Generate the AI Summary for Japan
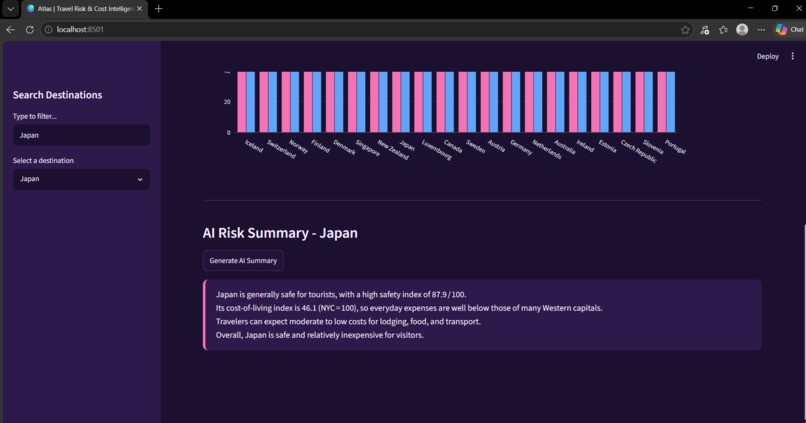This screenshot has height=423, width=806. coord(243,261)
